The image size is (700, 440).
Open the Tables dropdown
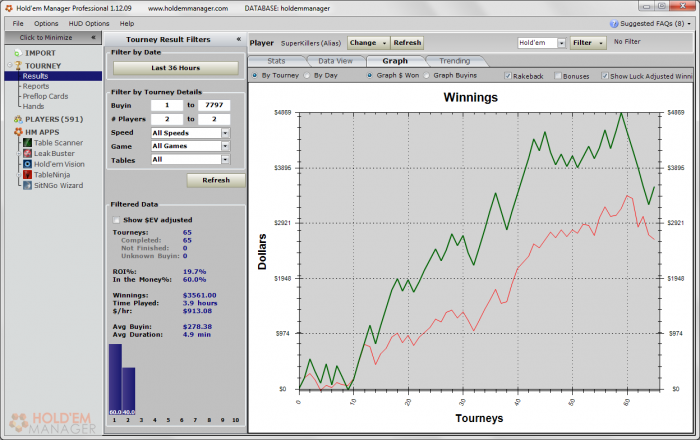coord(190,159)
